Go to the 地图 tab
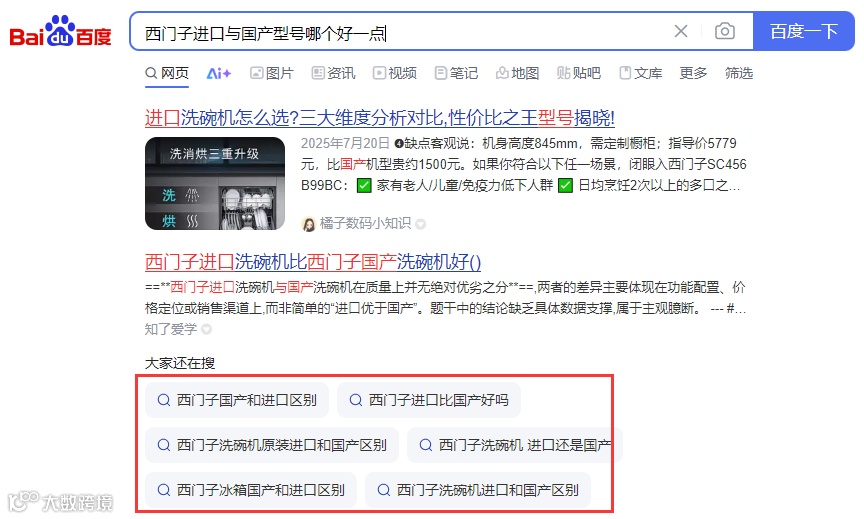864x519 pixels. point(517,73)
